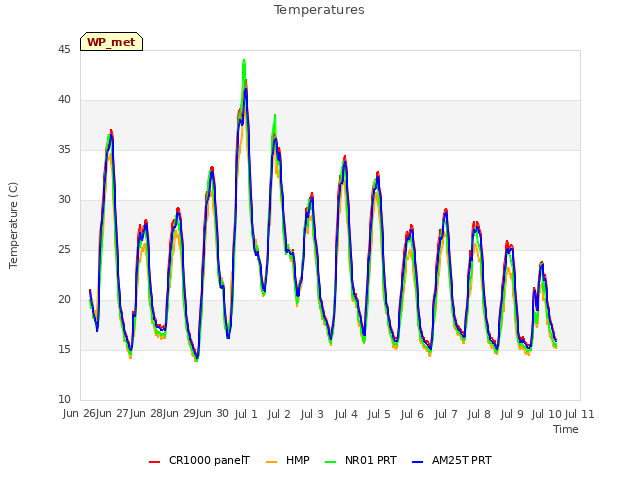Click the WP_met annotation label

[x=111, y=42]
